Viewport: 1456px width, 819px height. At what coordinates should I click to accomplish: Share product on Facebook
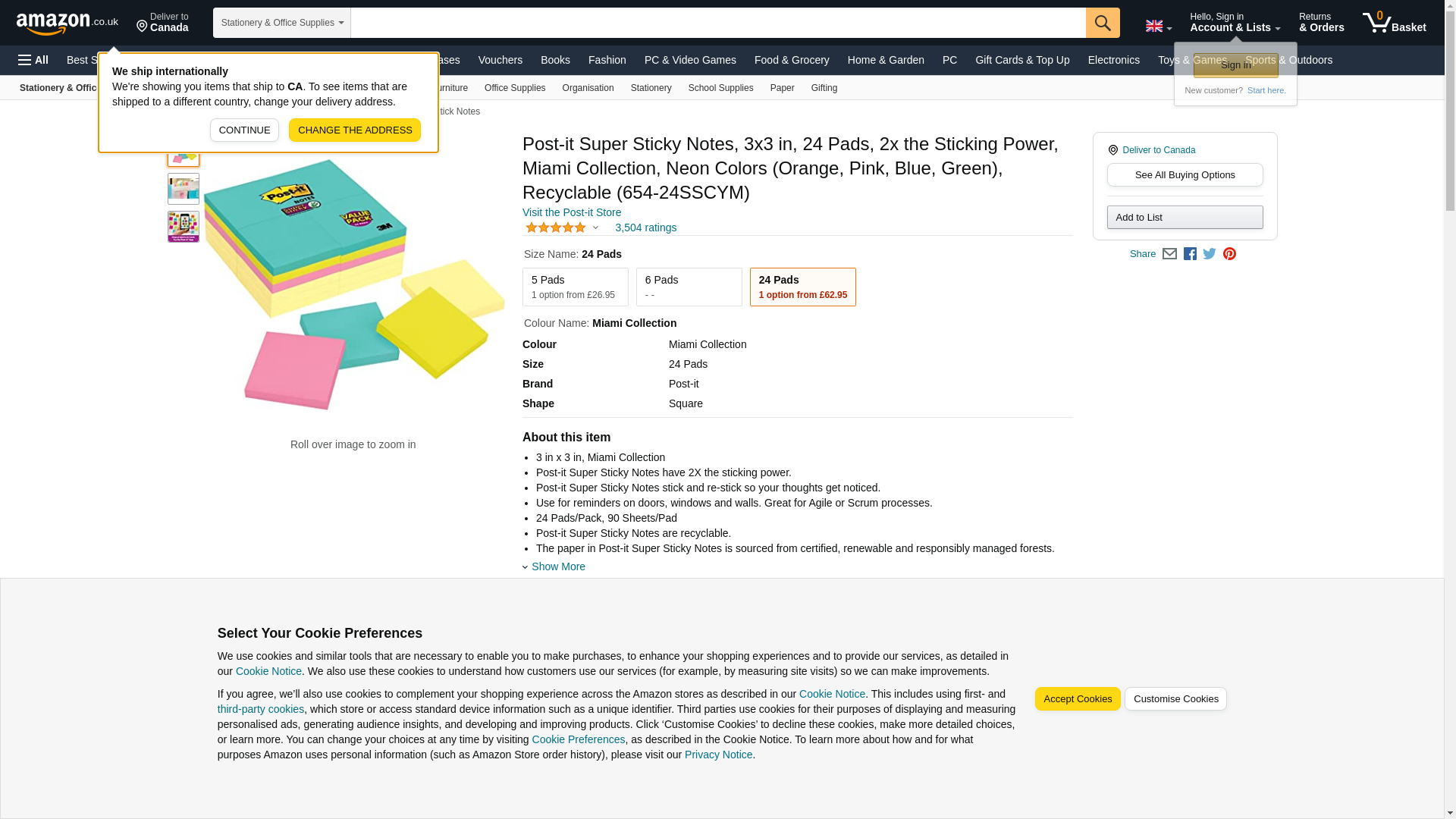click(1190, 254)
